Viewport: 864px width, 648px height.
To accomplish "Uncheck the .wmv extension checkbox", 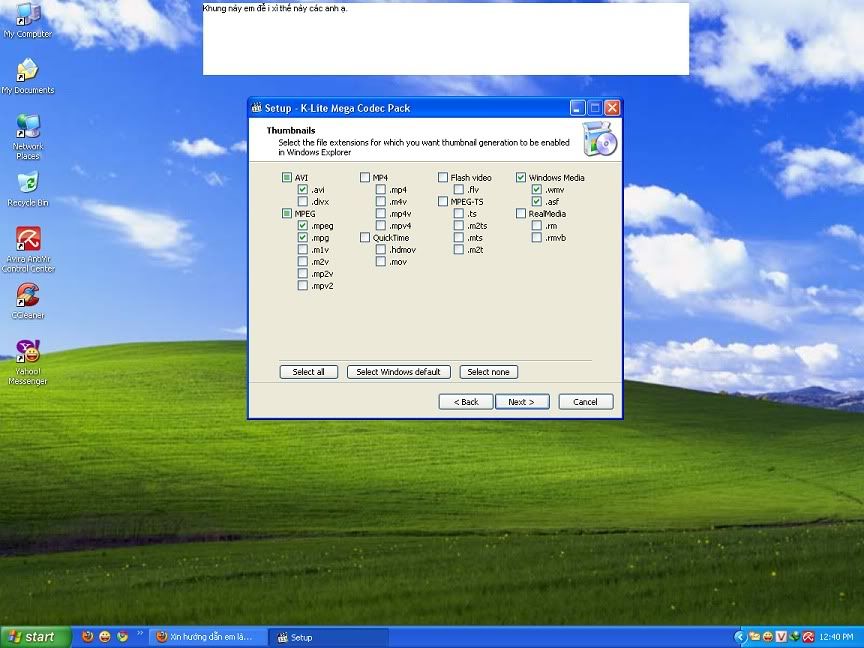I will point(537,190).
